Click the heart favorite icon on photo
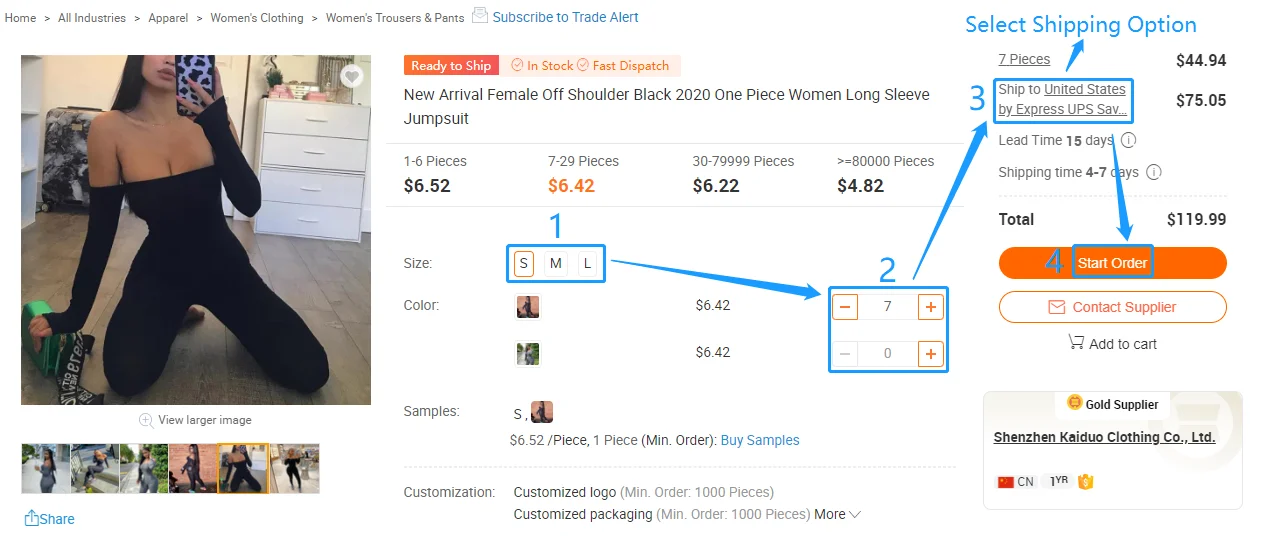1288x539 pixels. [x=351, y=76]
